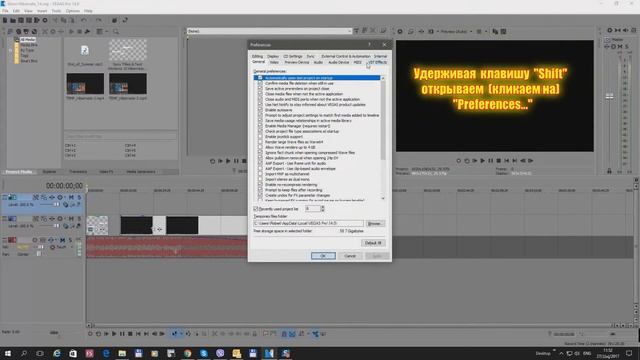Open the Video tab in Preferences
This screenshot has height=360, width=640.
(274, 62)
